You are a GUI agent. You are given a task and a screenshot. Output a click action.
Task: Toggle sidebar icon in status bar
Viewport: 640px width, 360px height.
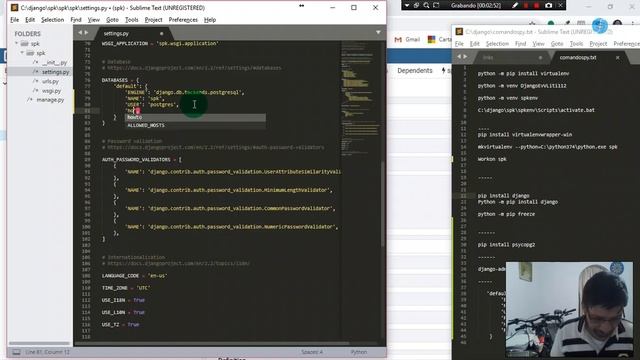click(16, 352)
